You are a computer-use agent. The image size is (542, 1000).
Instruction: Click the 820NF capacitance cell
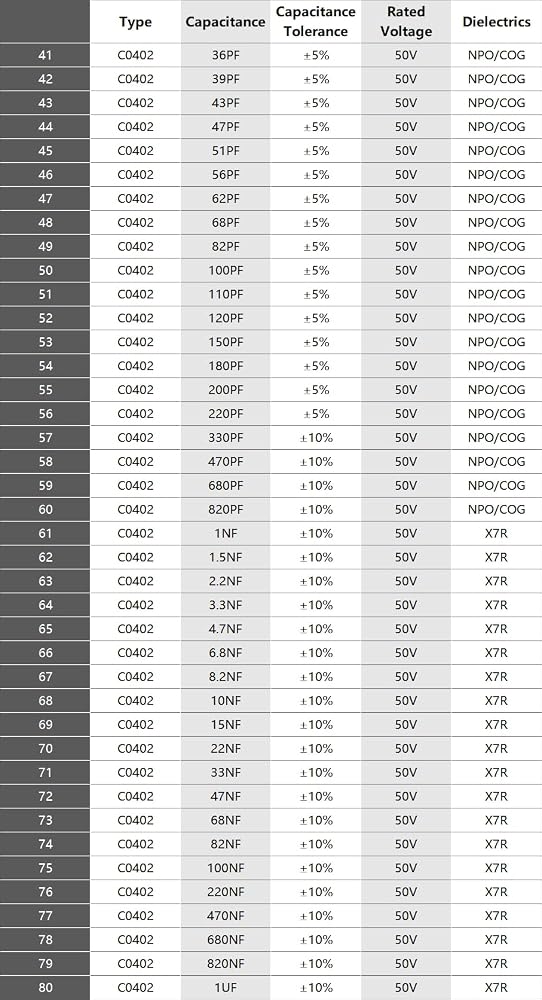pos(226,964)
